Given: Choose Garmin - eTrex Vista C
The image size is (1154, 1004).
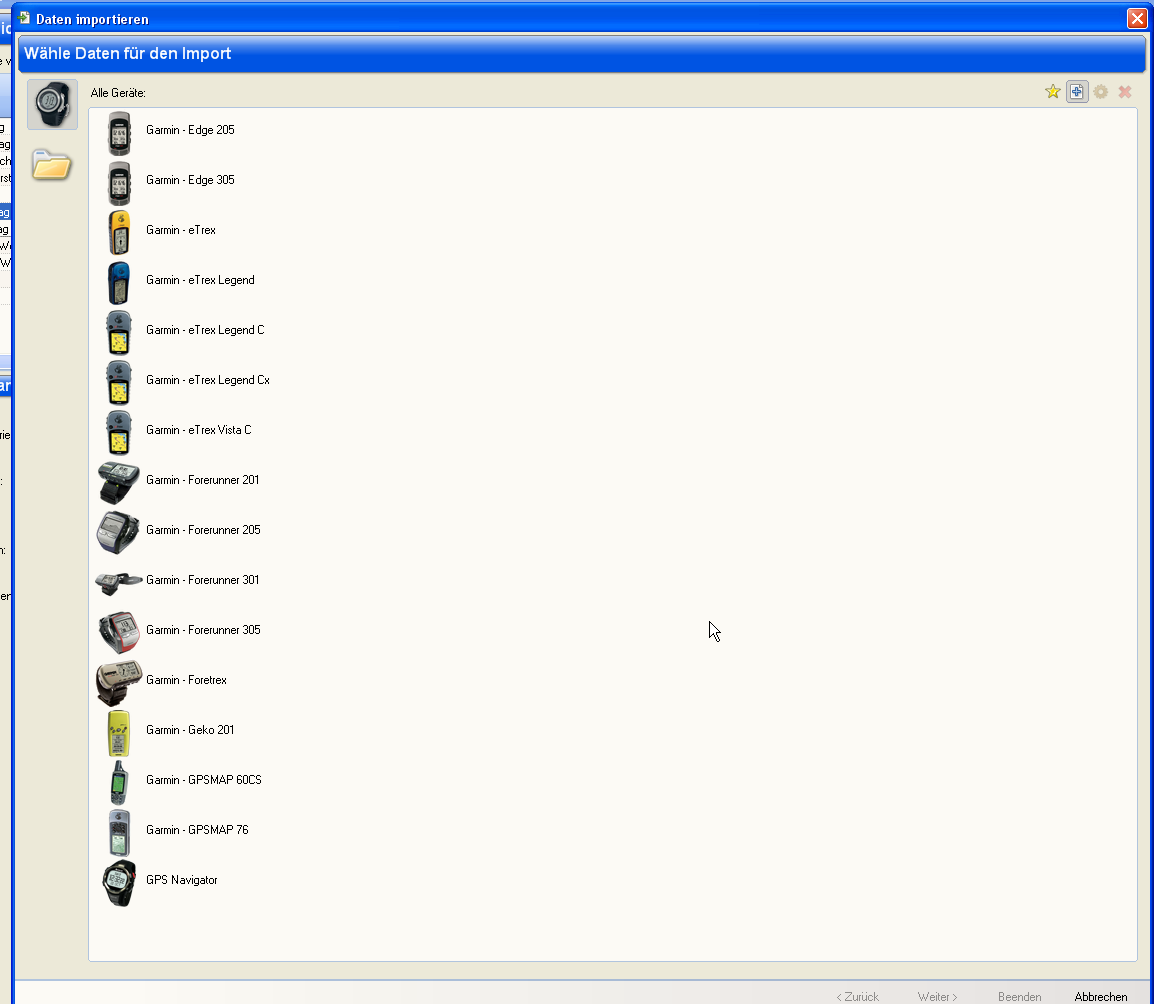Looking at the screenshot, I should click(198, 430).
